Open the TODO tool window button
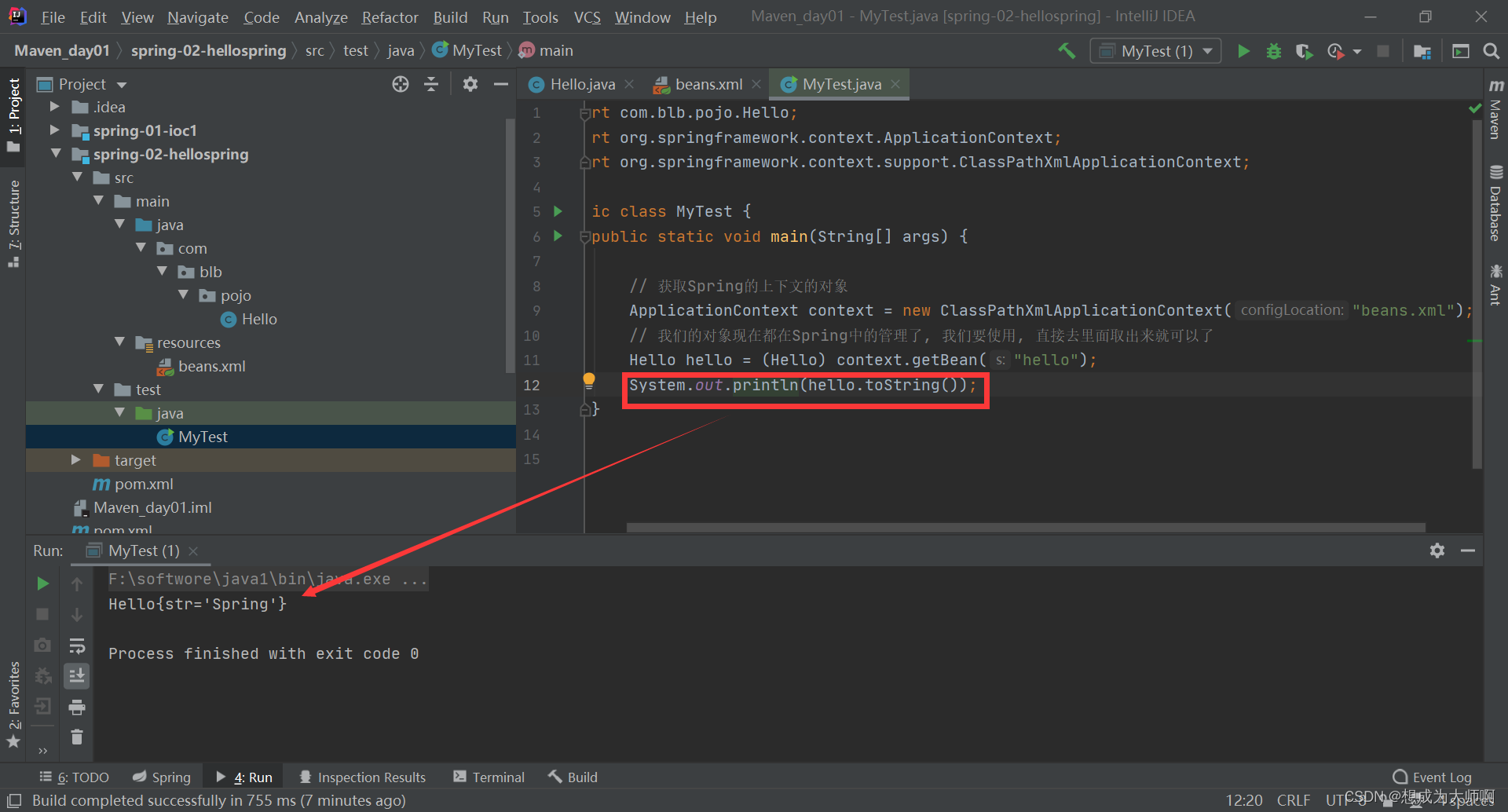The height and width of the screenshot is (812, 1508). 75,777
